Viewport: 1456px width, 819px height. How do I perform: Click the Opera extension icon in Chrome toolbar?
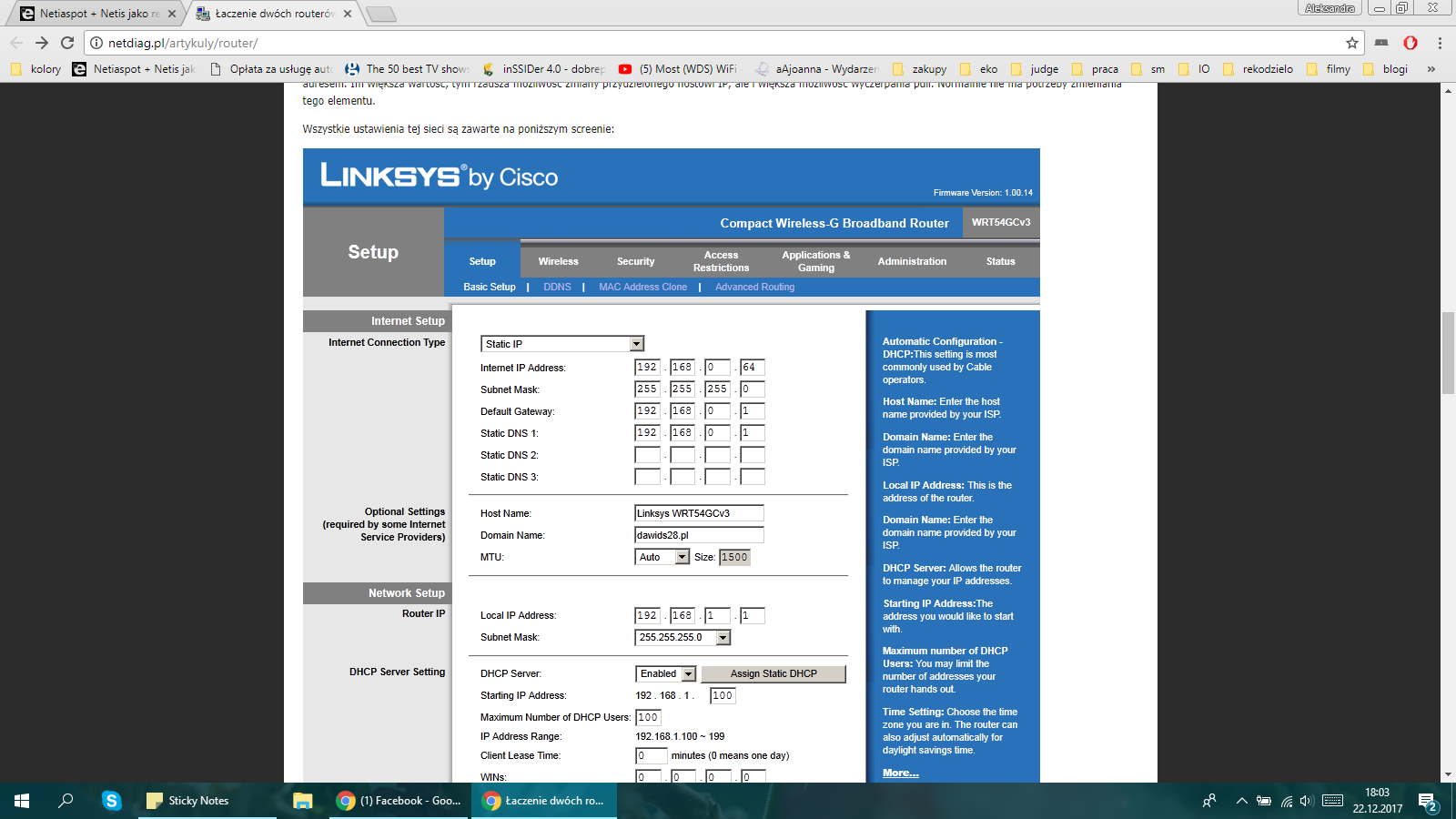tap(1410, 43)
